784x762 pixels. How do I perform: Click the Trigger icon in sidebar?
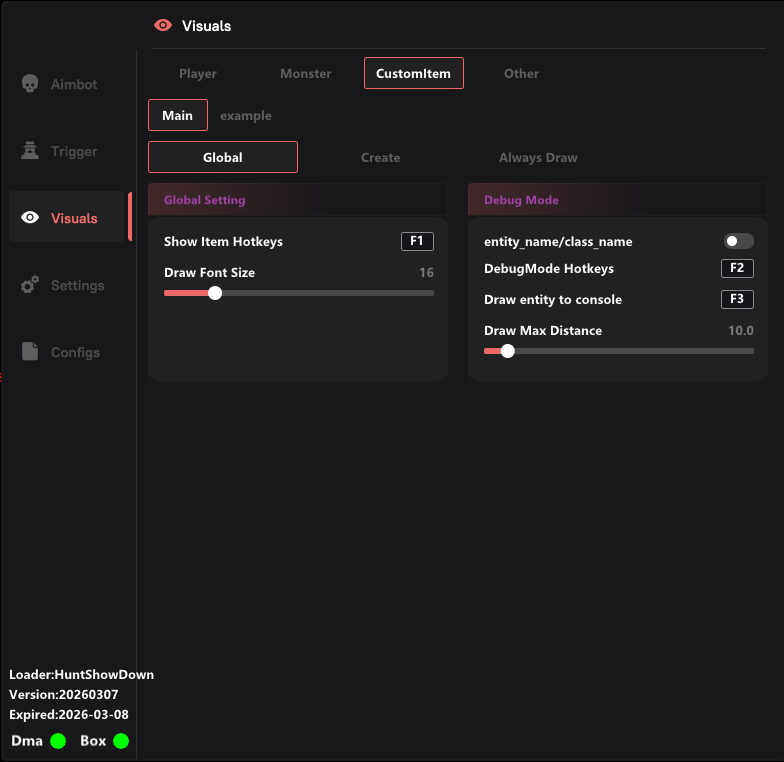pos(30,151)
